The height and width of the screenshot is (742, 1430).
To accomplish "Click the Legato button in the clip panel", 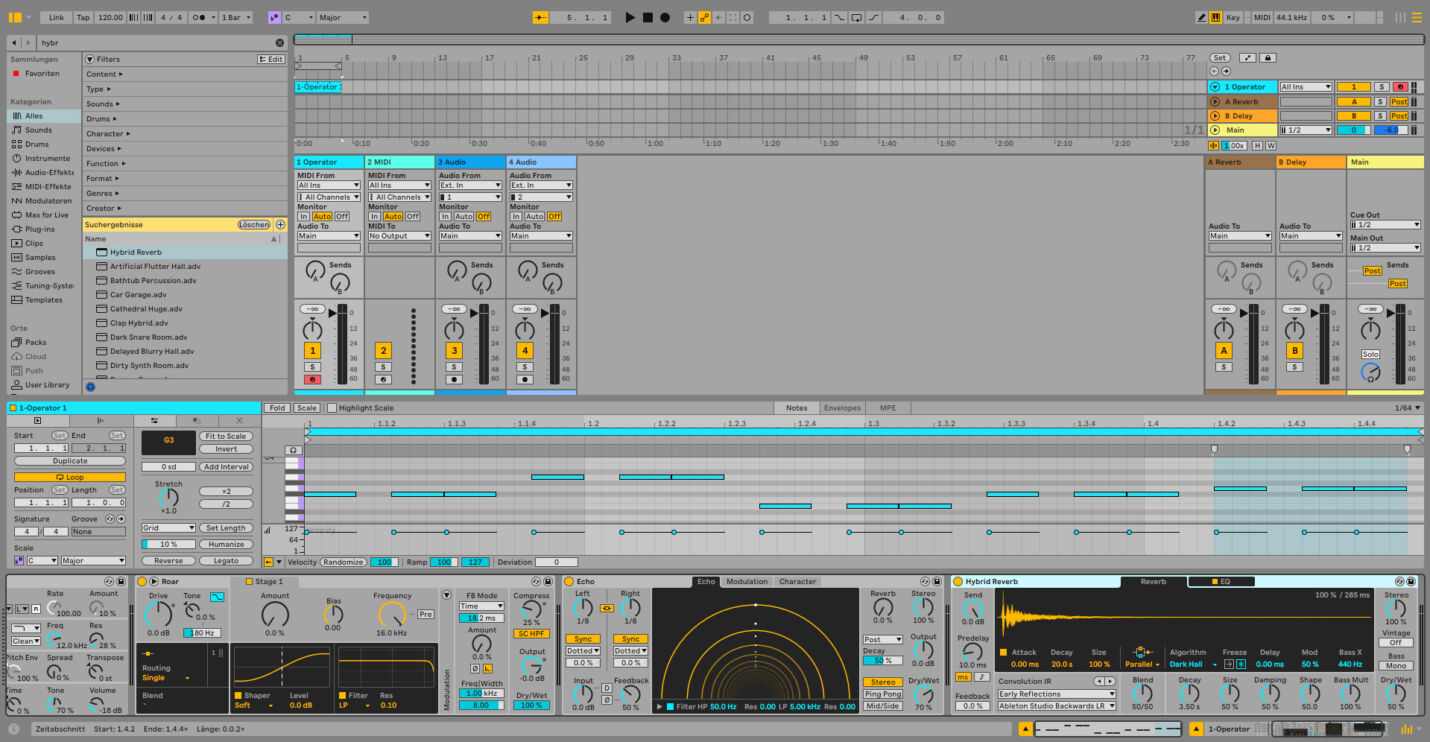I will [x=226, y=561].
